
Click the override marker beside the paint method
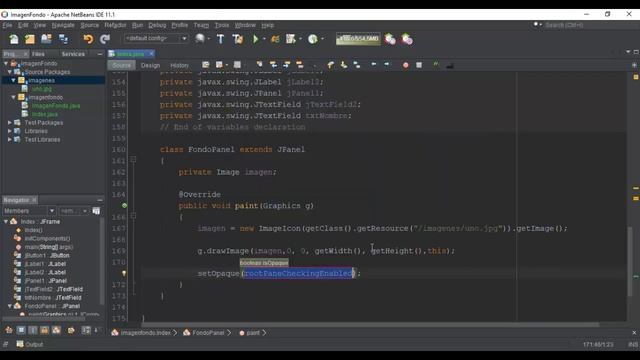click(x=124, y=205)
